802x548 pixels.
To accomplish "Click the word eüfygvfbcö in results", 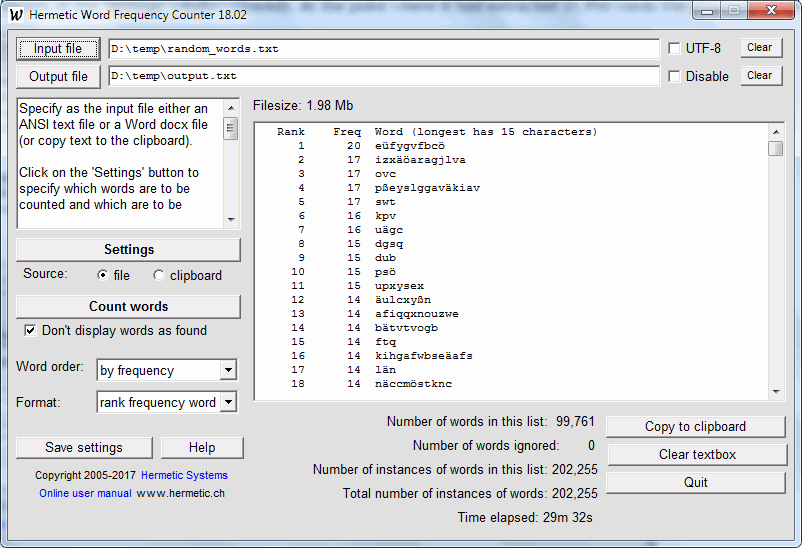I will tap(410, 146).
